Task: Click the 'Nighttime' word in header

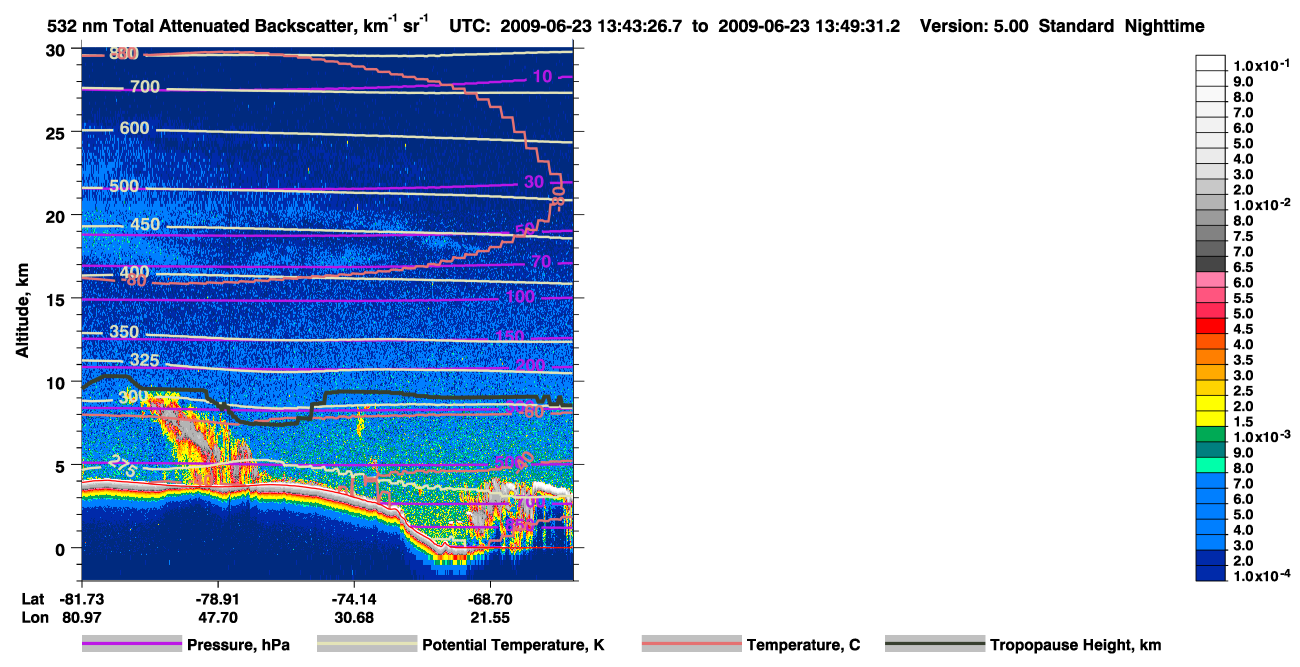Action: click(x=1166, y=26)
